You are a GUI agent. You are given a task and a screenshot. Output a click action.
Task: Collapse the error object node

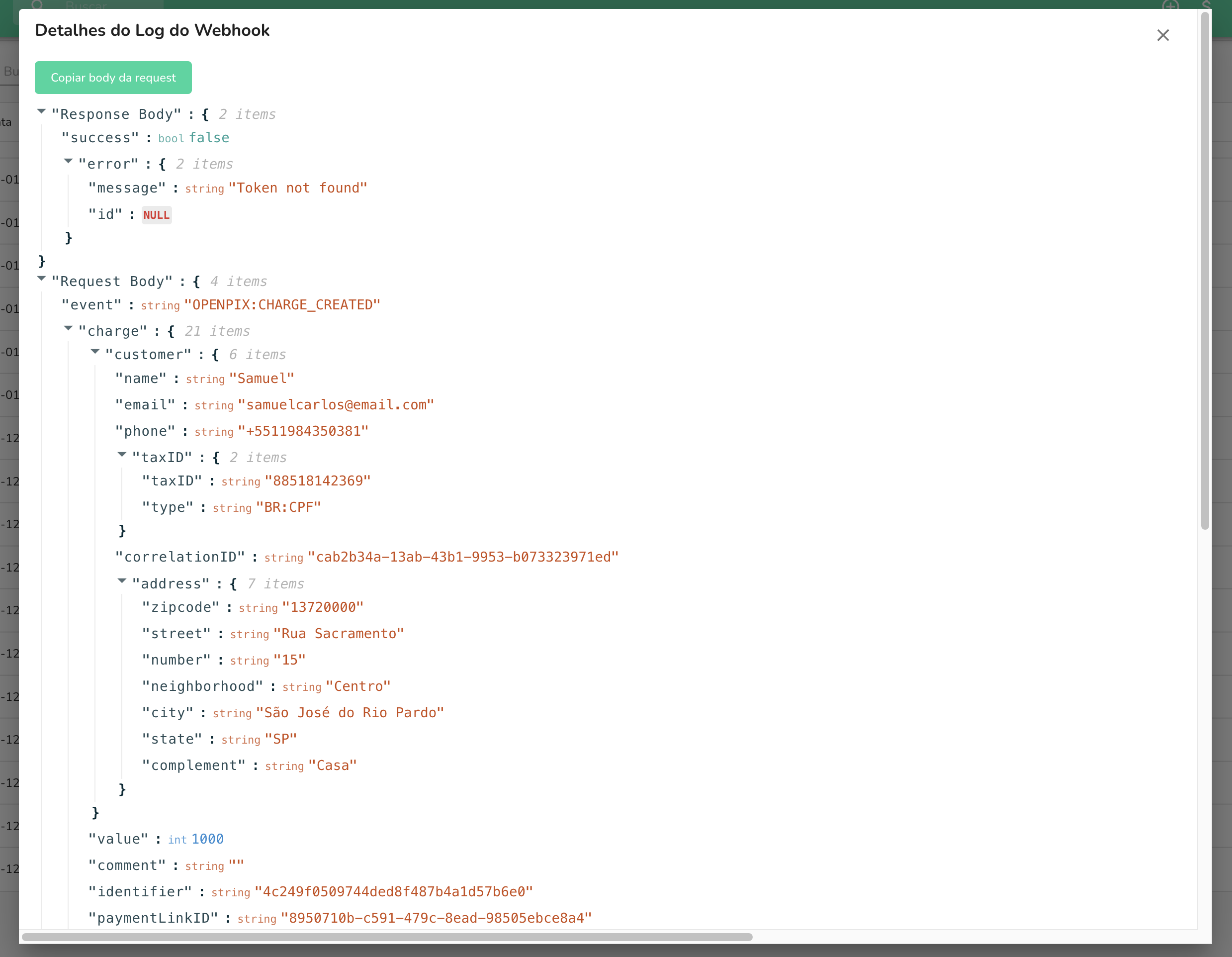pos(68,161)
